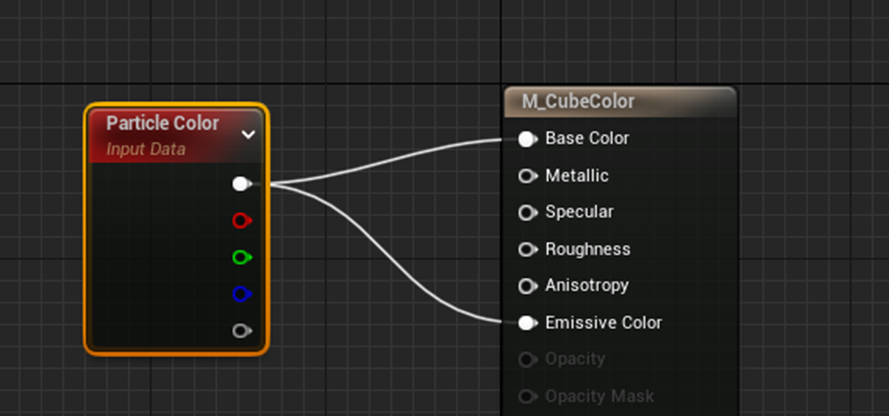The height and width of the screenshot is (416, 889).
Task: Click the Roughness label
Action: [x=587, y=249]
